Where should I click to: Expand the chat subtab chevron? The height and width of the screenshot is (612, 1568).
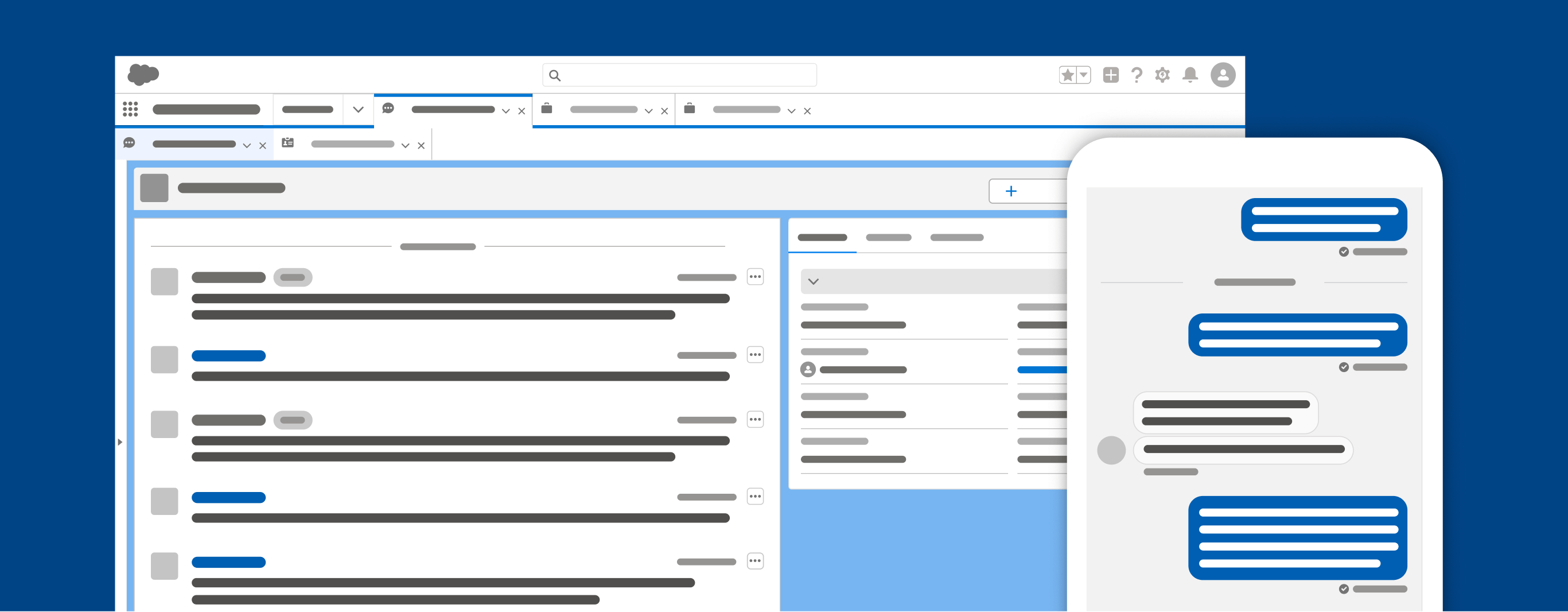[247, 146]
